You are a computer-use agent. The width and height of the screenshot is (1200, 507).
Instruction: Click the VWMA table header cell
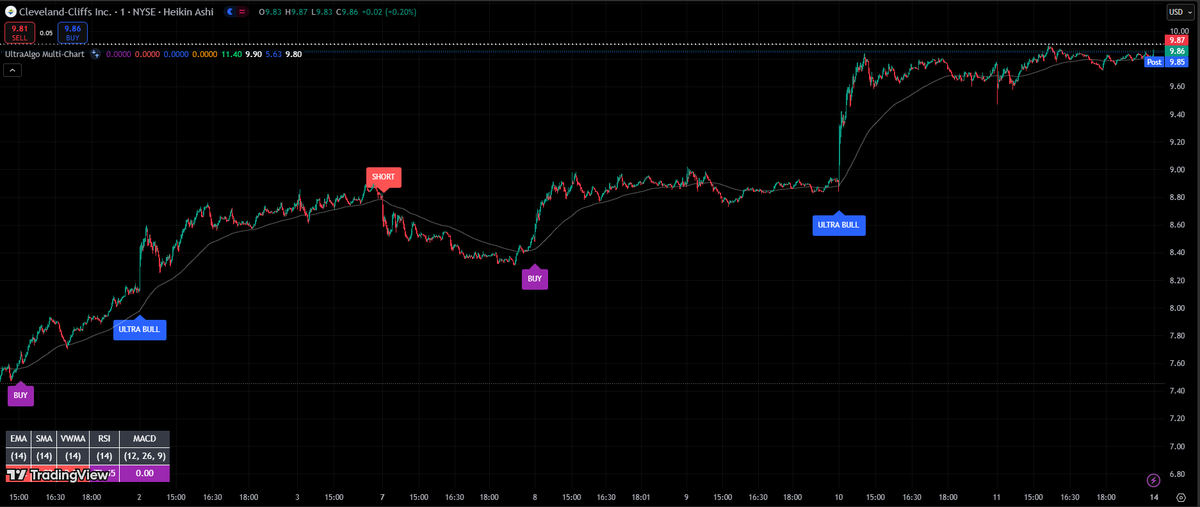(x=72, y=438)
